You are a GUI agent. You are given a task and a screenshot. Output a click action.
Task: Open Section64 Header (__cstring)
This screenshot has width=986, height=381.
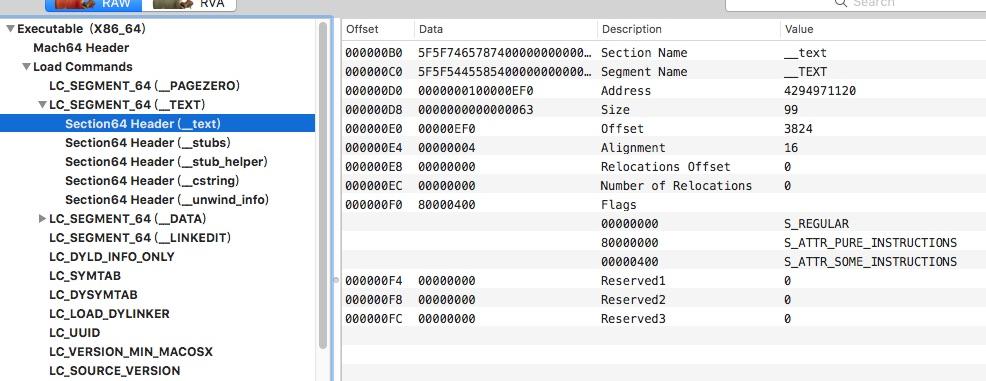click(152, 181)
